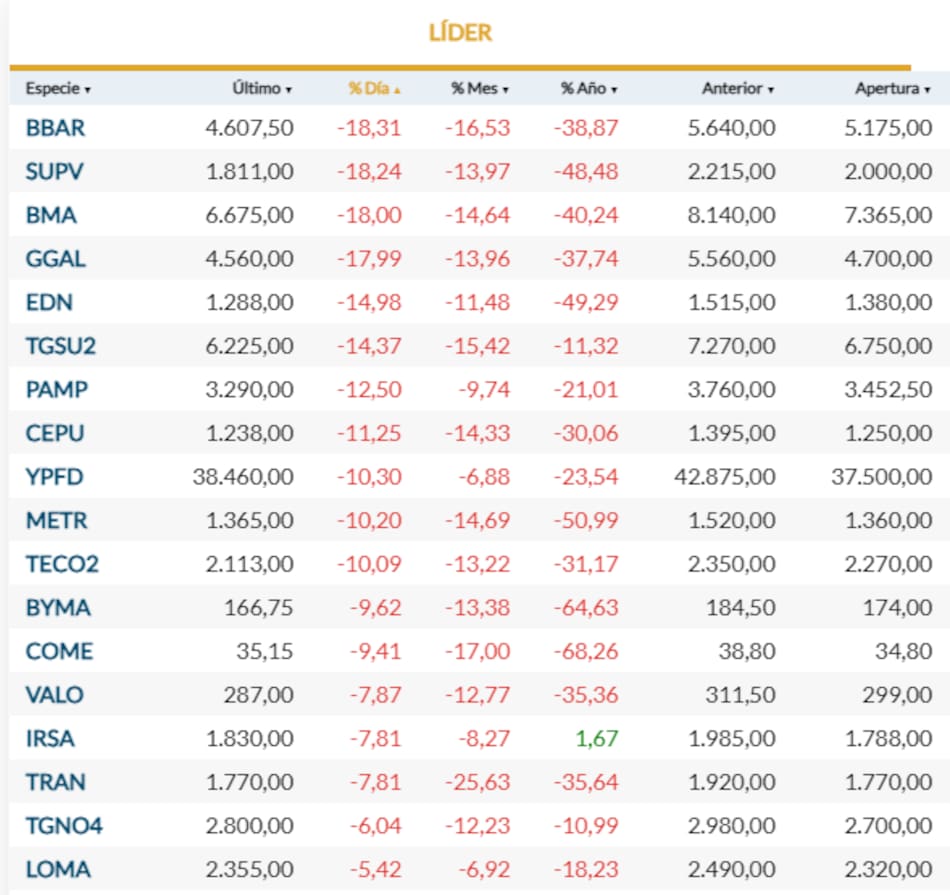Click the % Día sort header
950x895 pixels.
pyautogui.click(x=374, y=88)
